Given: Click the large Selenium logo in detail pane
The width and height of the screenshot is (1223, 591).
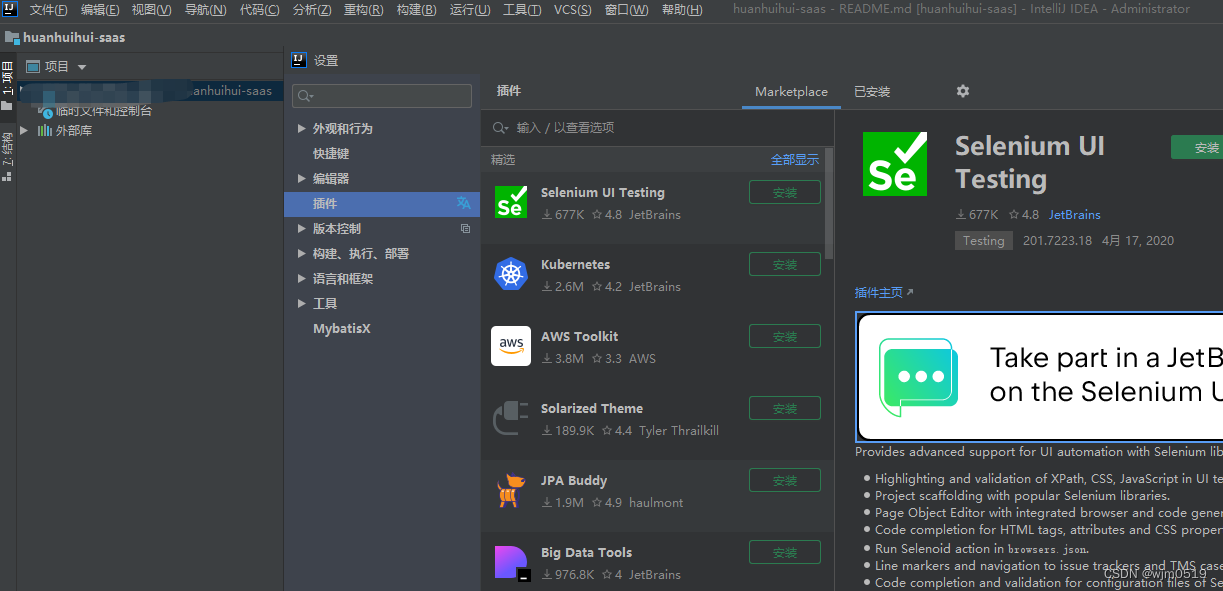Looking at the screenshot, I should point(895,163).
